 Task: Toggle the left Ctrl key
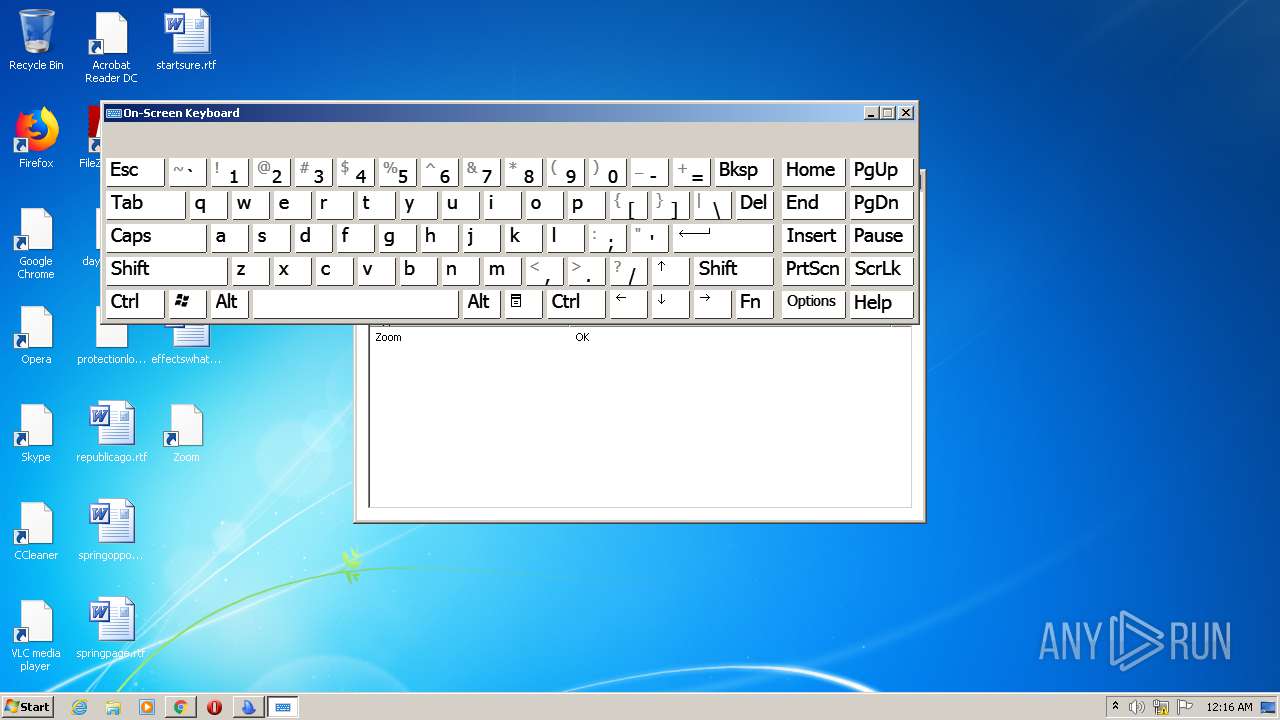click(135, 303)
